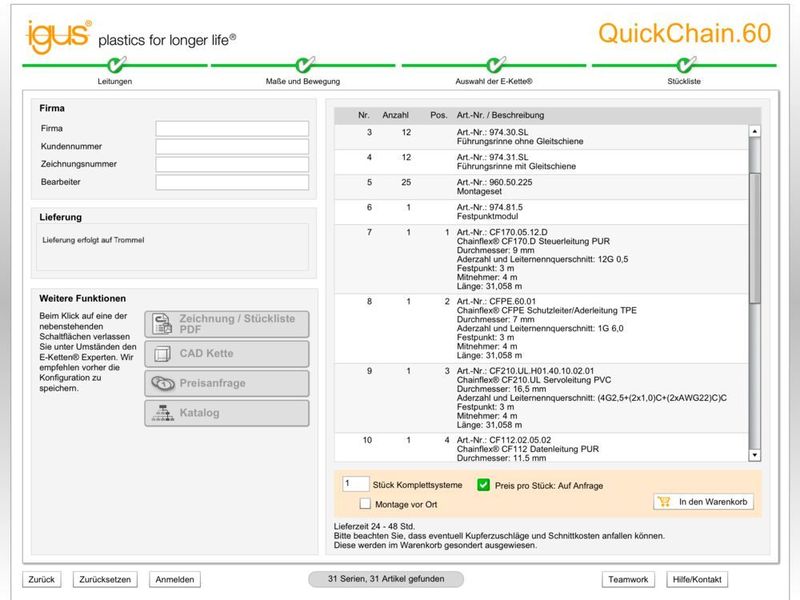Click the Katalog hierarchy icon
Viewport: 800px width, 600px height.
pos(163,413)
